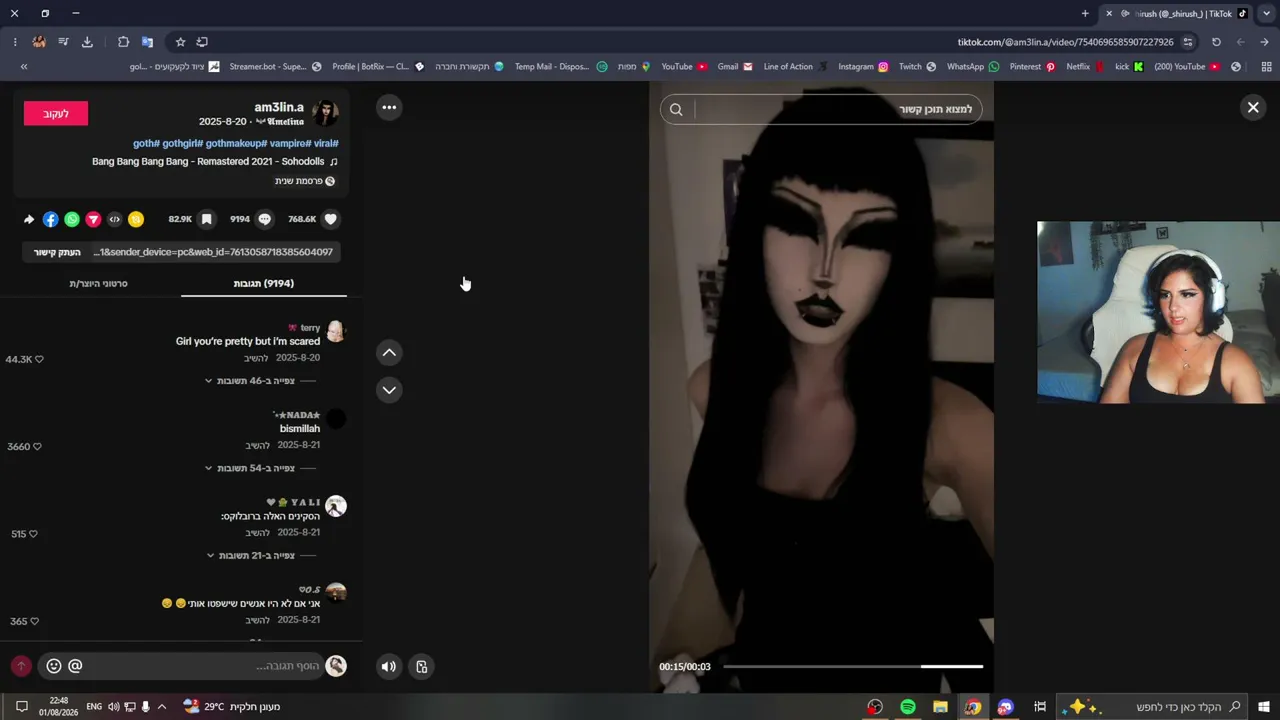Image resolution: width=1280 pixels, height=720 pixels.
Task: Go to the previous video
Action: click(389, 352)
